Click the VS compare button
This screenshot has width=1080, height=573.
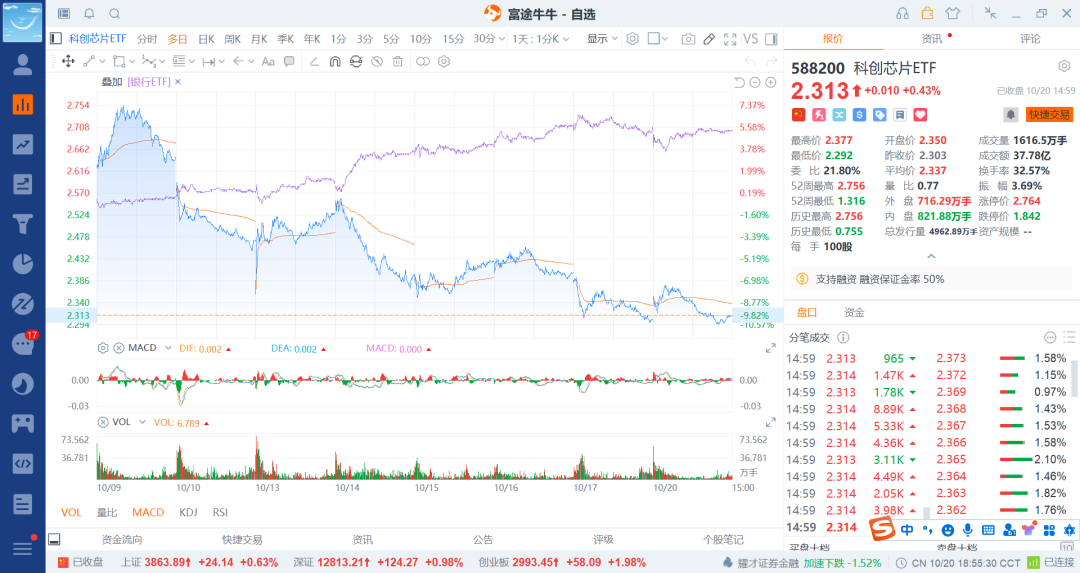click(x=751, y=39)
